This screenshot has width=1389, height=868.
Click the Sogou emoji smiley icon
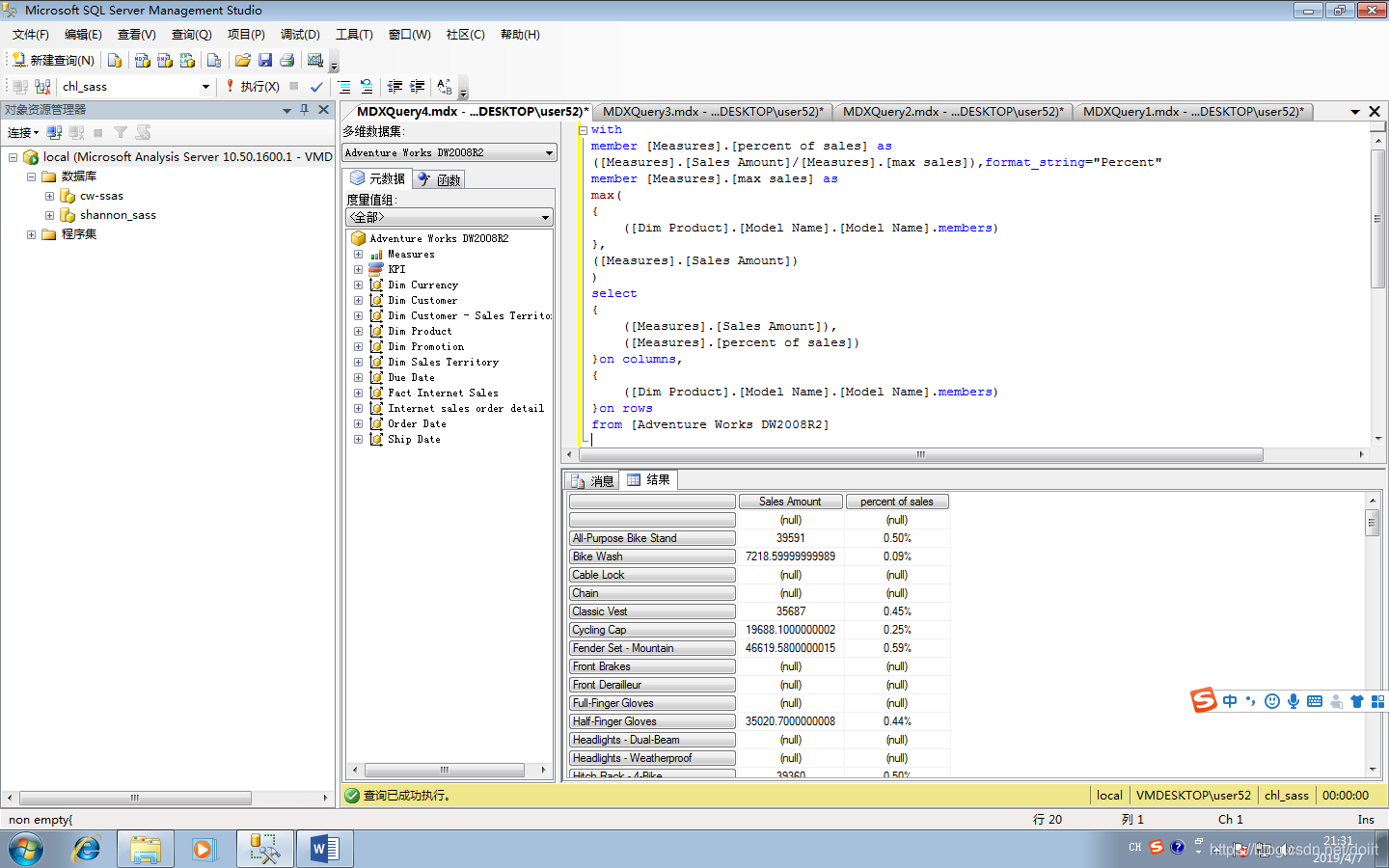tap(1272, 701)
